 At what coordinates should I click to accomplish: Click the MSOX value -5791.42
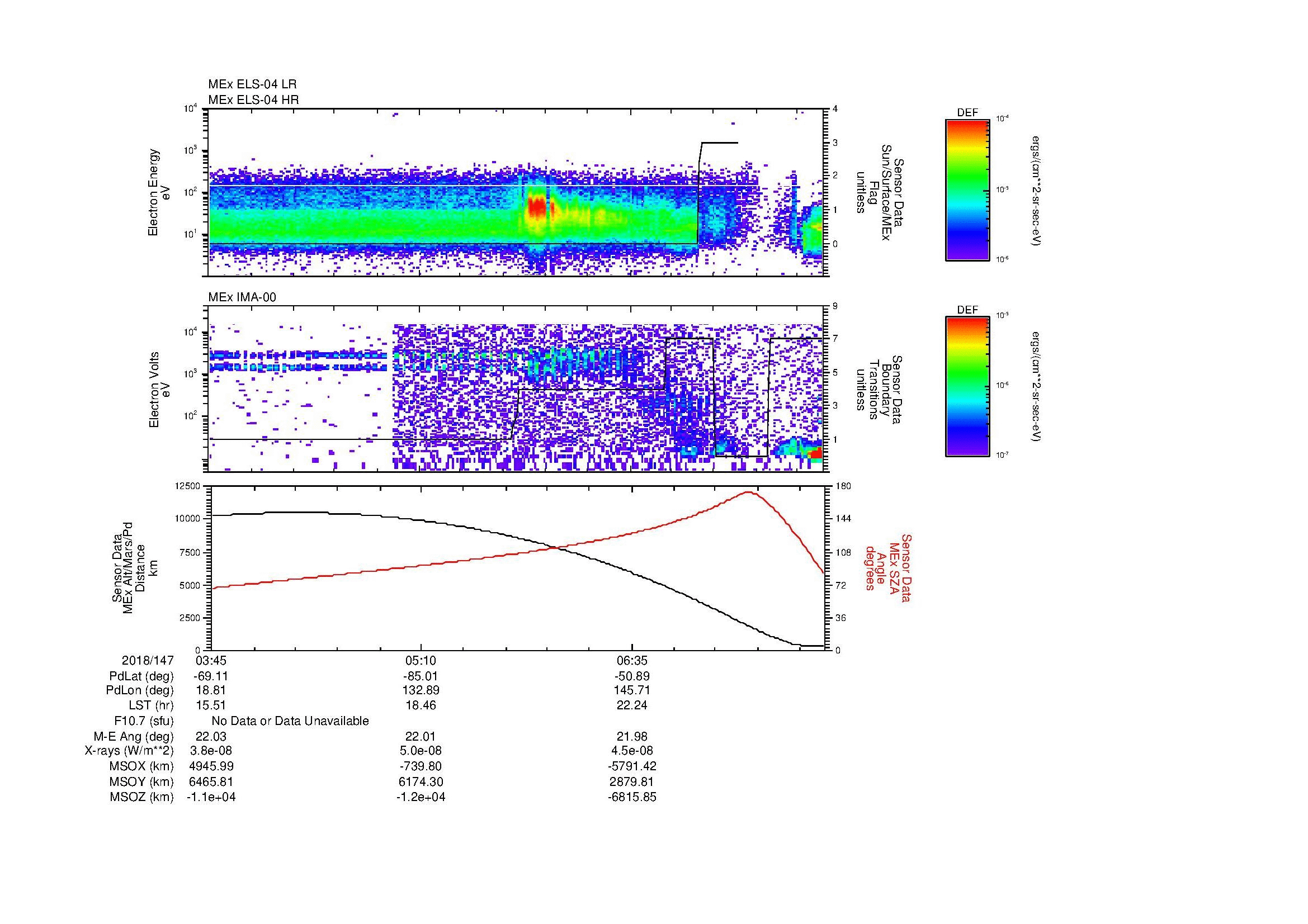coord(632,766)
